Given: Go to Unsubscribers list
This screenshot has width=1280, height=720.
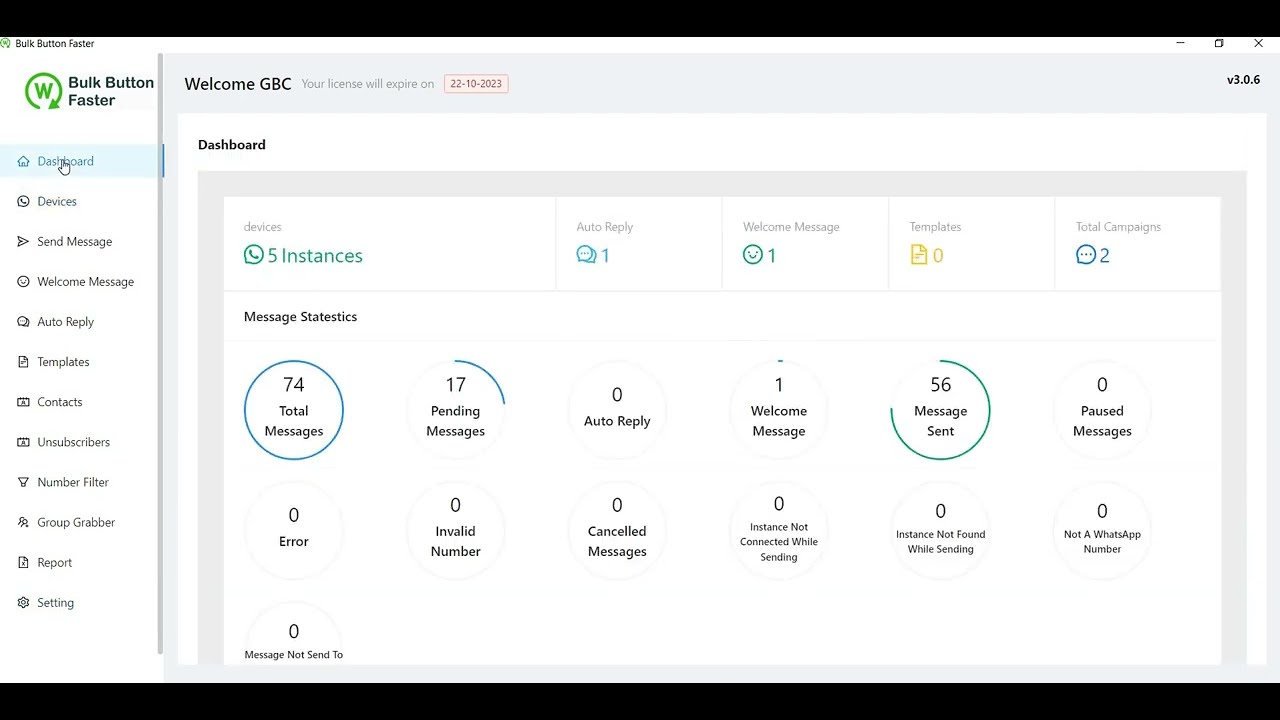Looking at the screenshot, I should click(81, 441).
